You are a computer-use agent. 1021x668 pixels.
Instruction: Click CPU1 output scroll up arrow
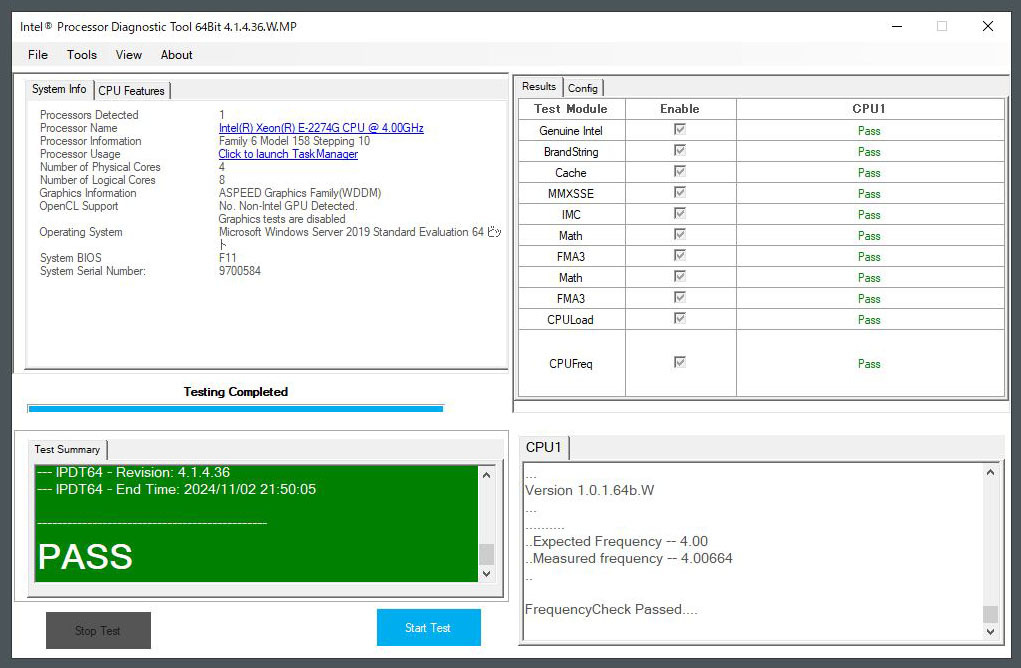[x=990, y=473]
